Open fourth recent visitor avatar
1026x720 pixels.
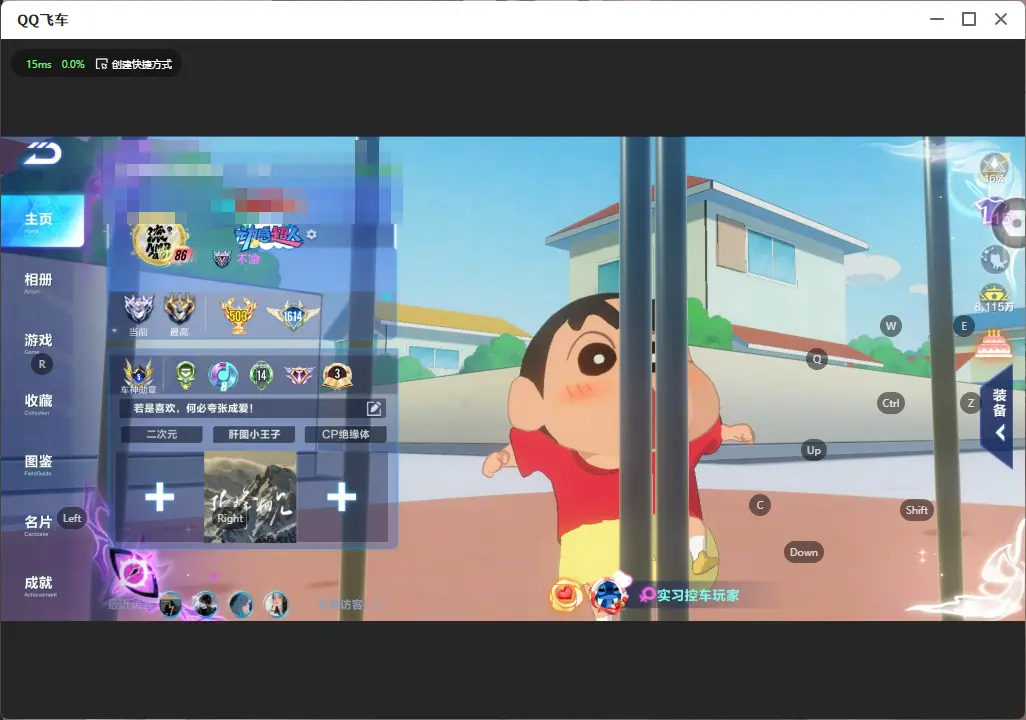(x=276, y=605)
